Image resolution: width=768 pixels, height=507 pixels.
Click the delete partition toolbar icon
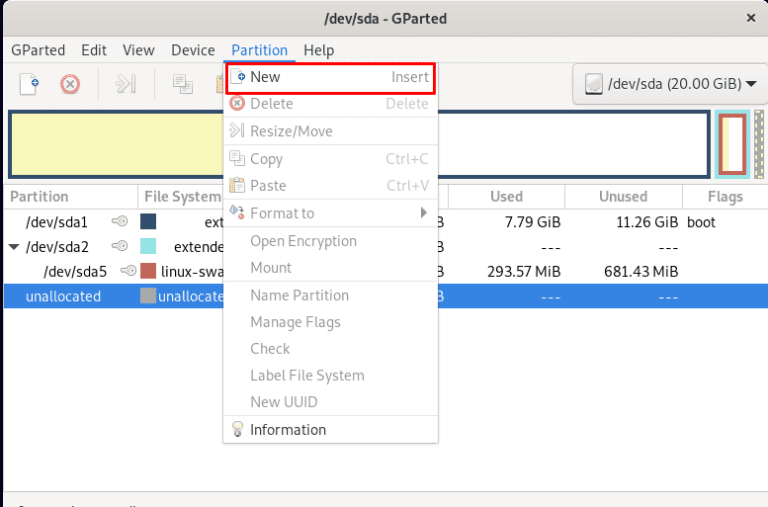70,84
